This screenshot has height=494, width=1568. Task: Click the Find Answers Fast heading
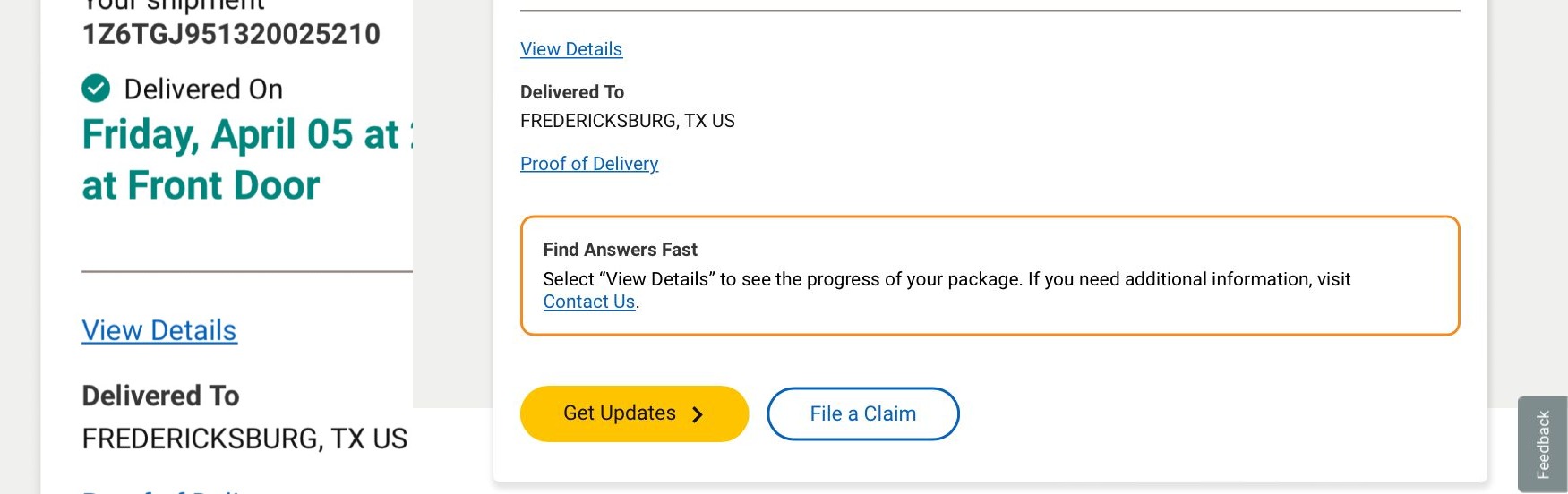620,250
